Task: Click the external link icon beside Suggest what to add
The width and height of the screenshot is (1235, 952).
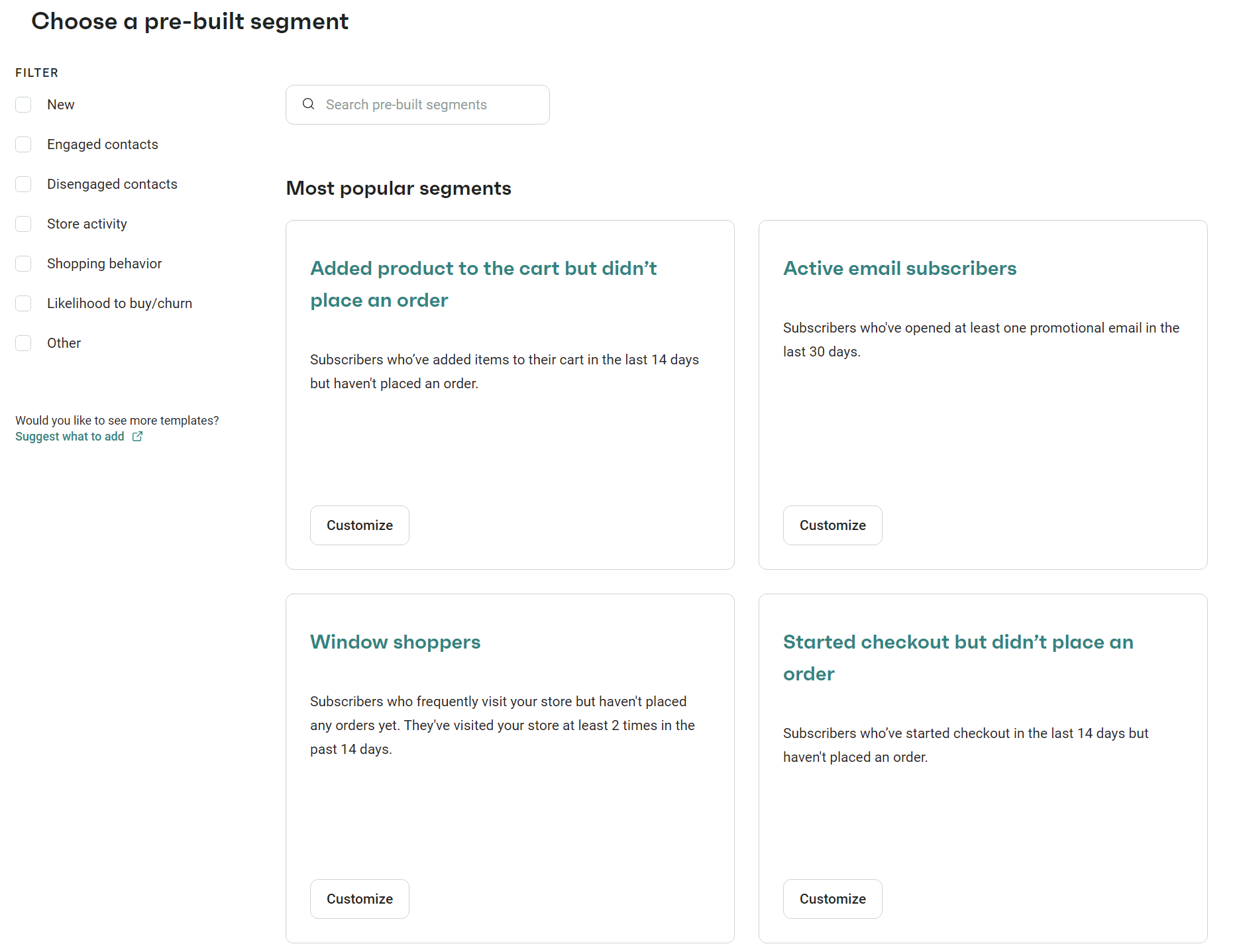Action: tap(137, 436)
